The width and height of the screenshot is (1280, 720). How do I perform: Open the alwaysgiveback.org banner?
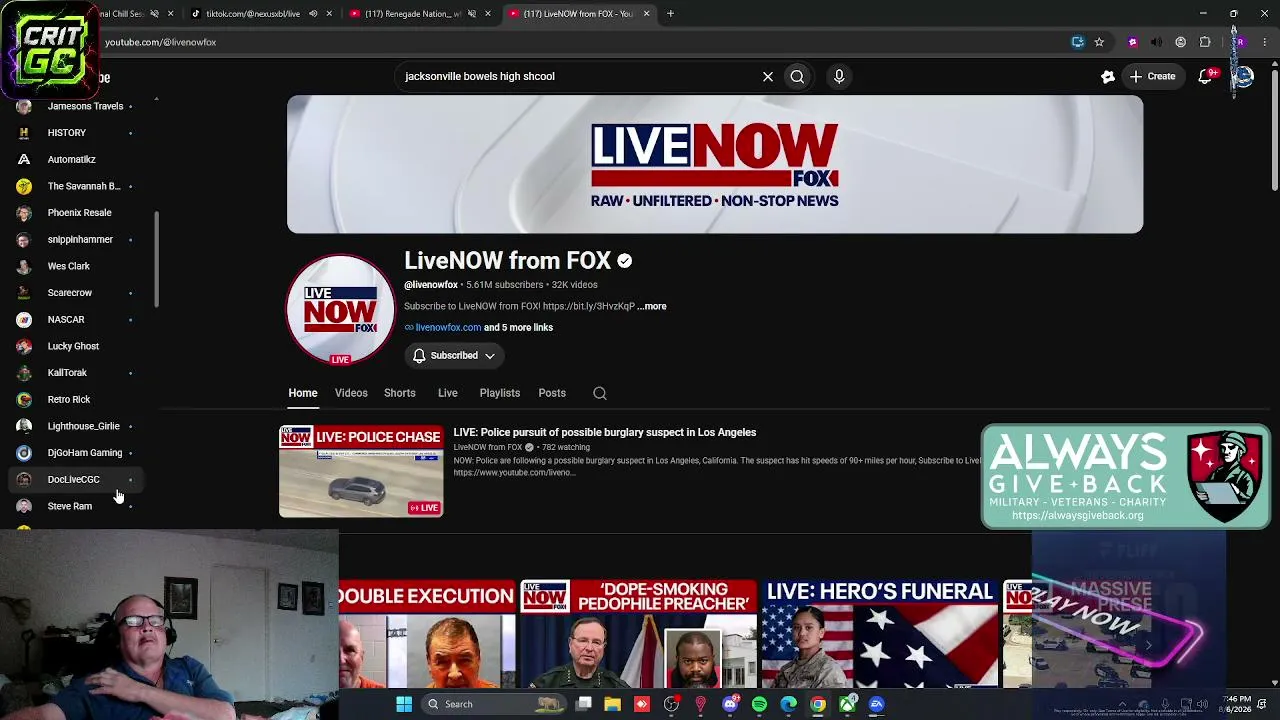pos(1125,477)
